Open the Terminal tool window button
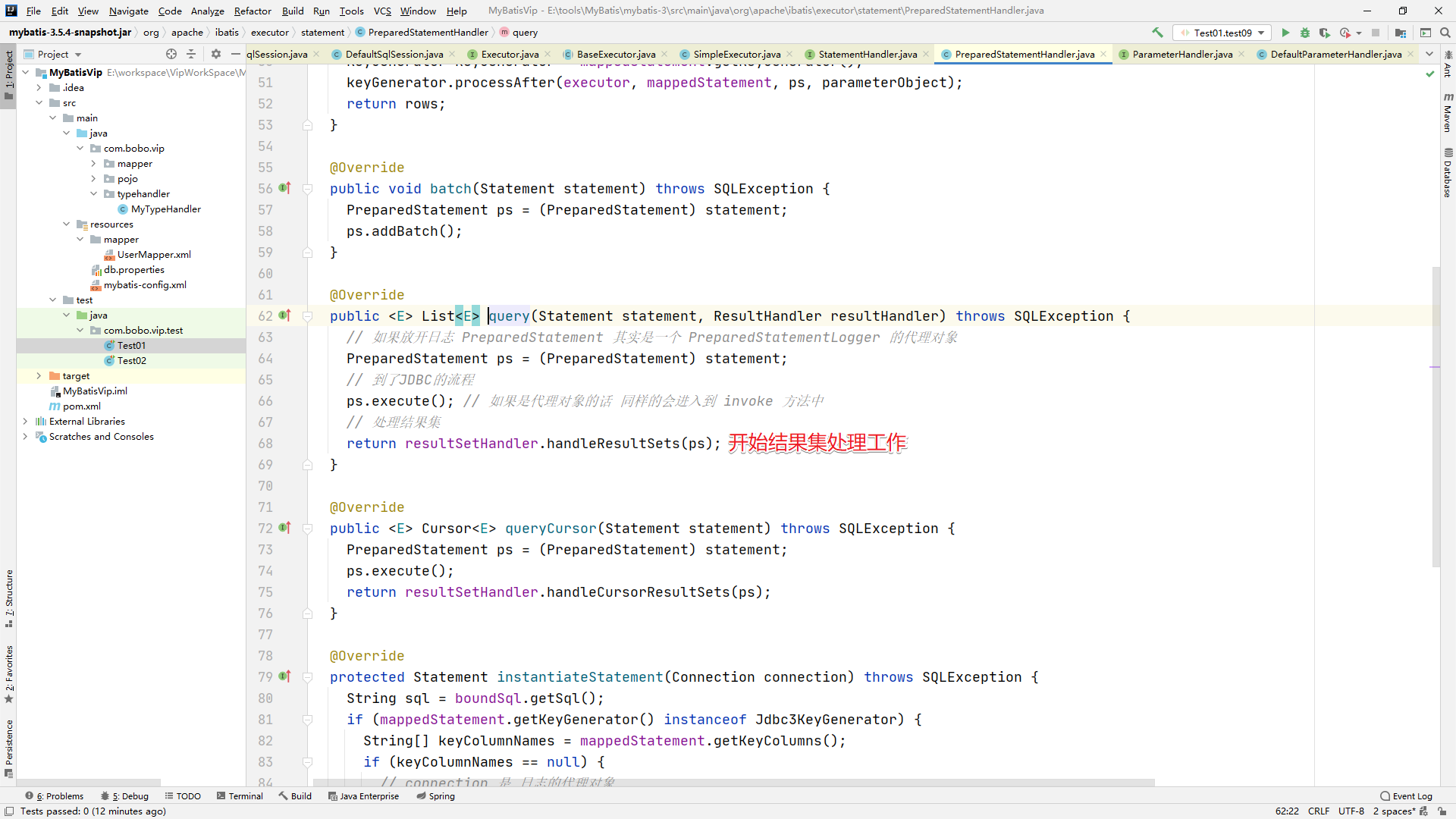Viewport: 1456px width, 819px height. [x=240, y=795]
